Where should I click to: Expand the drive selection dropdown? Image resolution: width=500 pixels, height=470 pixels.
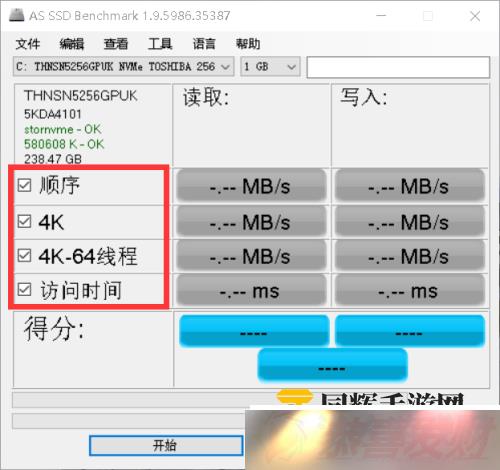(123, 67)
